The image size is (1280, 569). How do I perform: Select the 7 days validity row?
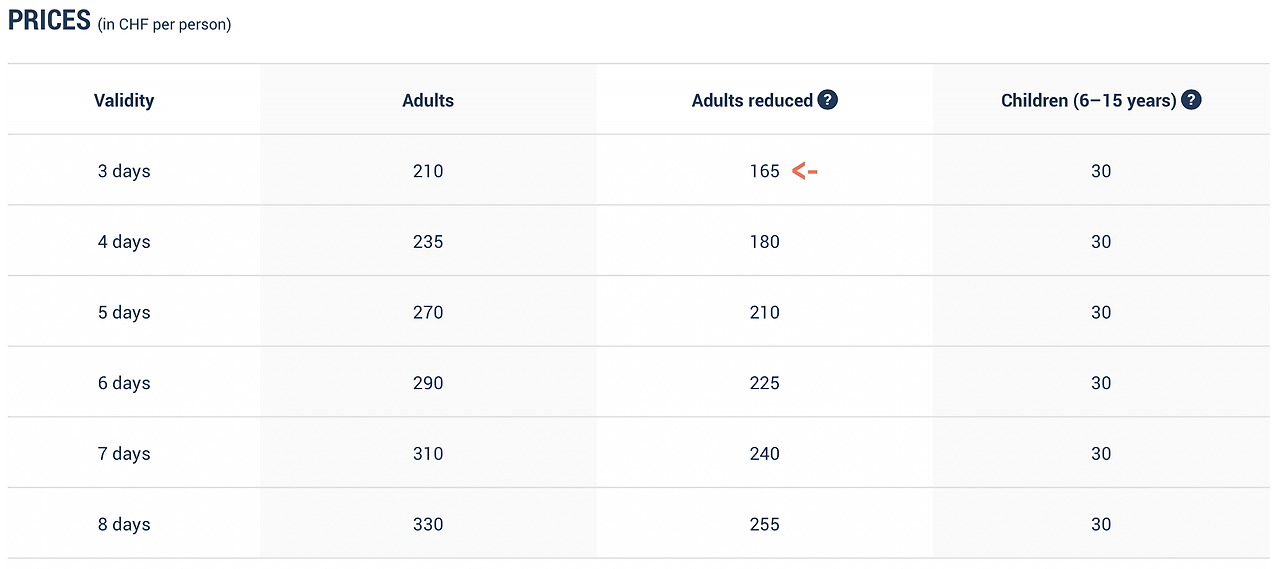[x=640, y=453]
